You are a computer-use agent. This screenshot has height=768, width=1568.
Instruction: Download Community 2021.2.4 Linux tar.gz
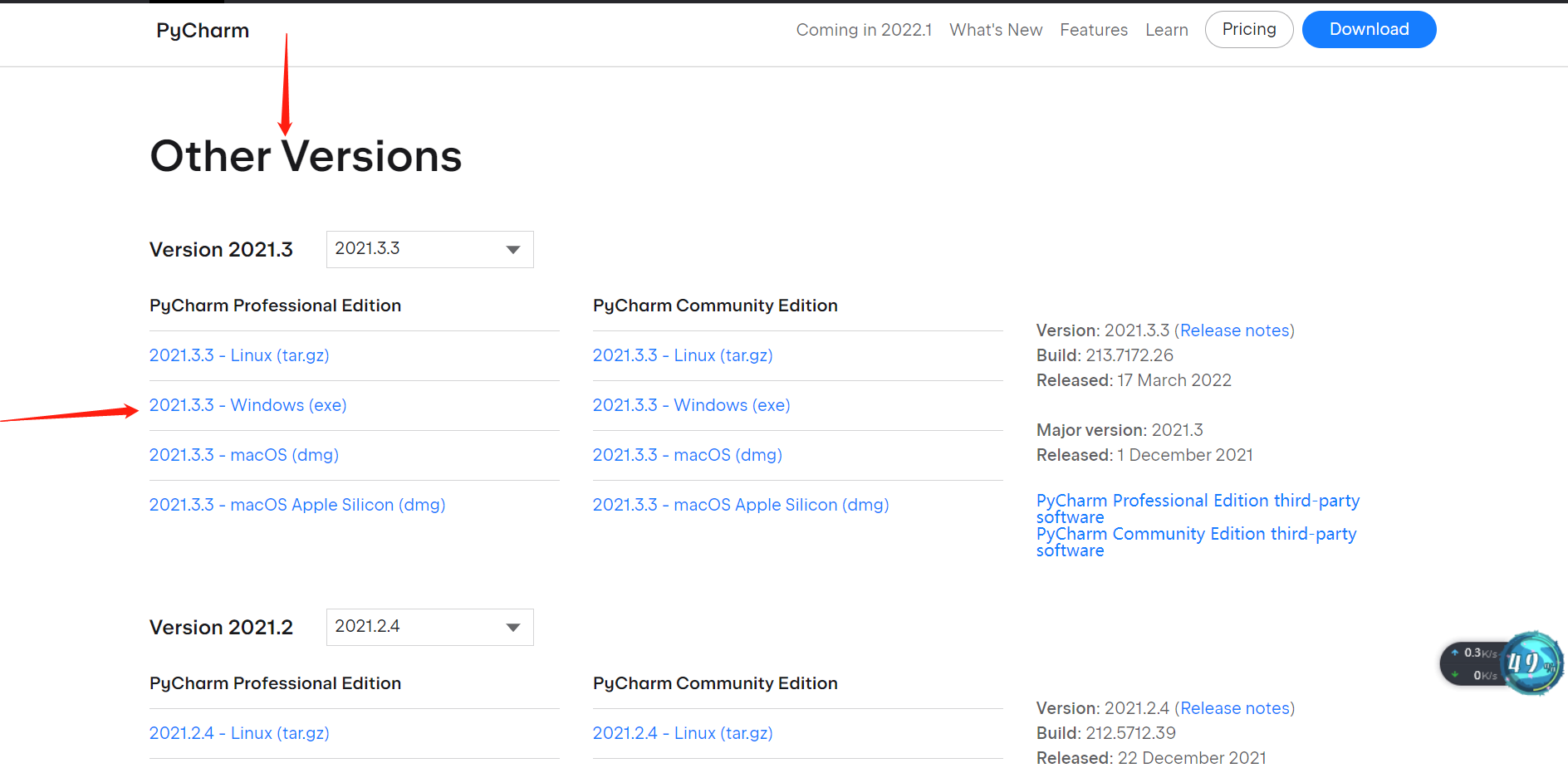click(x=683, y=733)
